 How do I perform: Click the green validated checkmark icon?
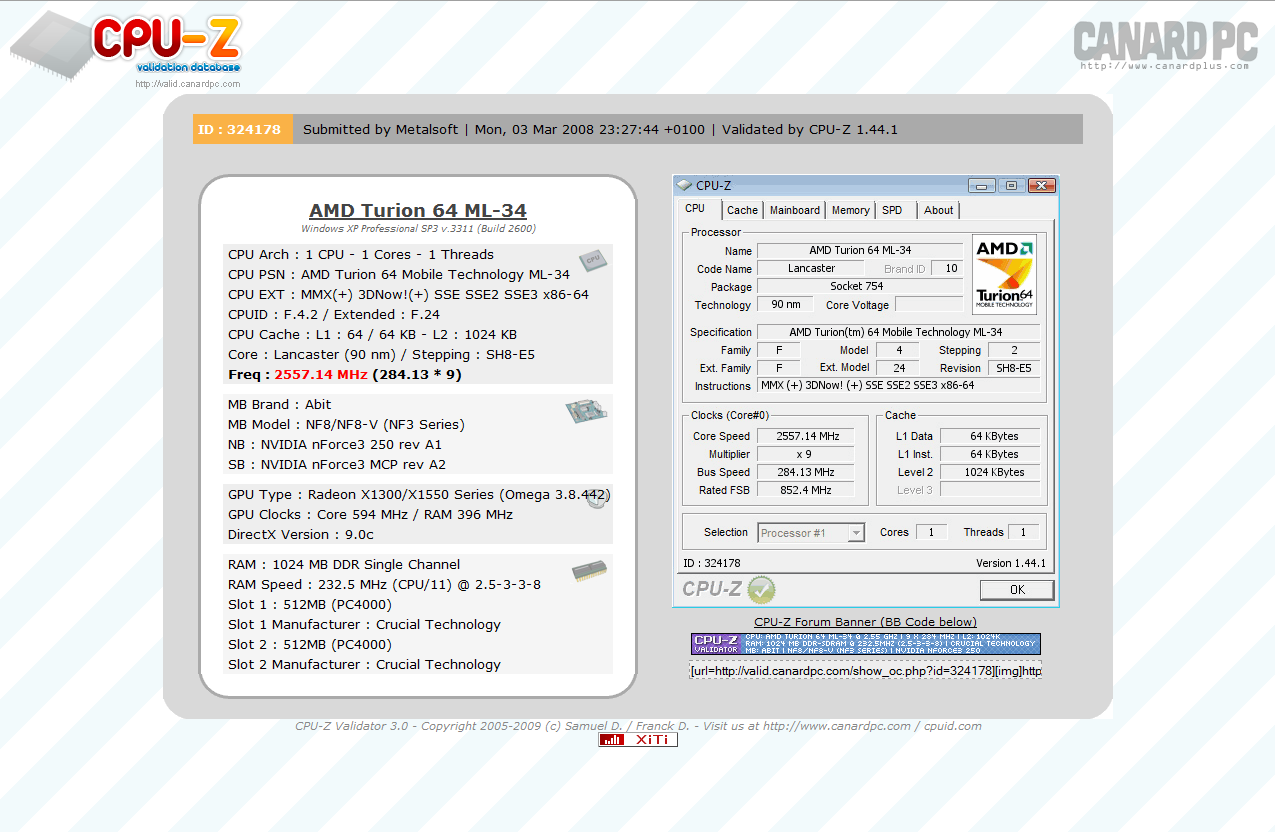click(x=761, y=589)
